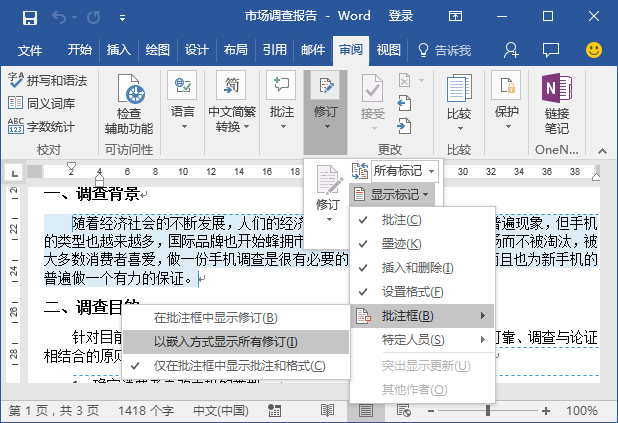This screenshot has width=618, height=423.
Task: Select 以嵌入方式显示所有修订(I)
Action: coord(236,342)
